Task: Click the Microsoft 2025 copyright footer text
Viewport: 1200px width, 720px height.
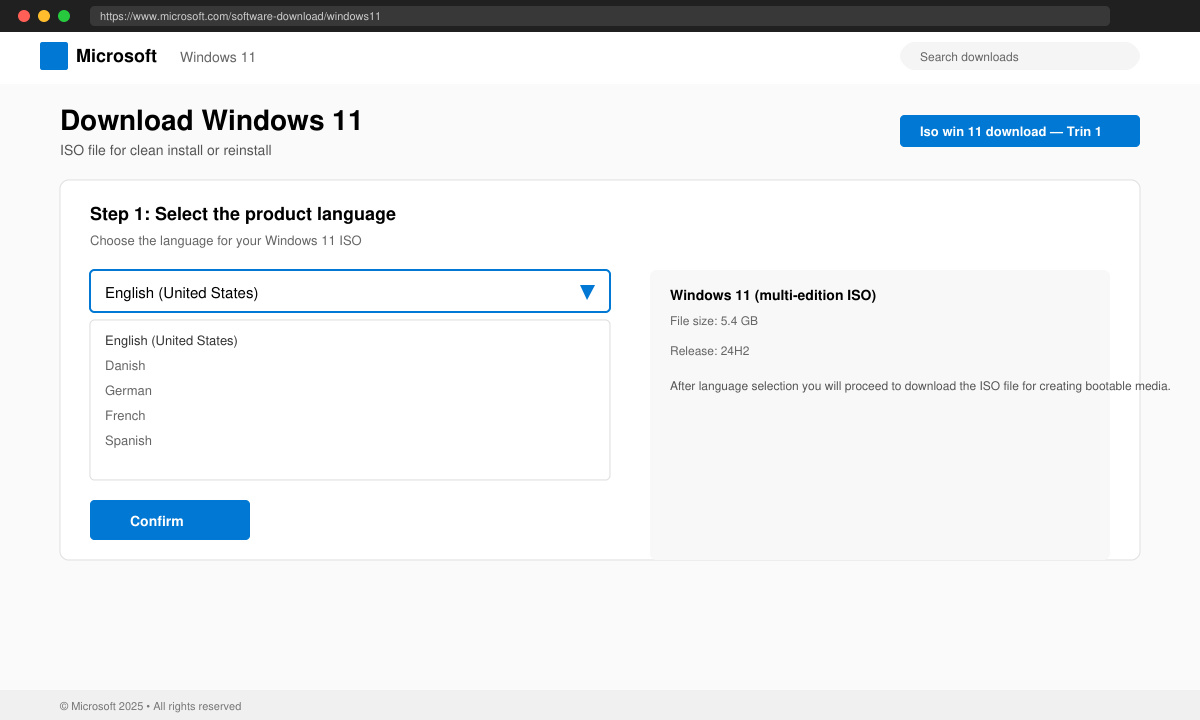Action: coord(150,706)
